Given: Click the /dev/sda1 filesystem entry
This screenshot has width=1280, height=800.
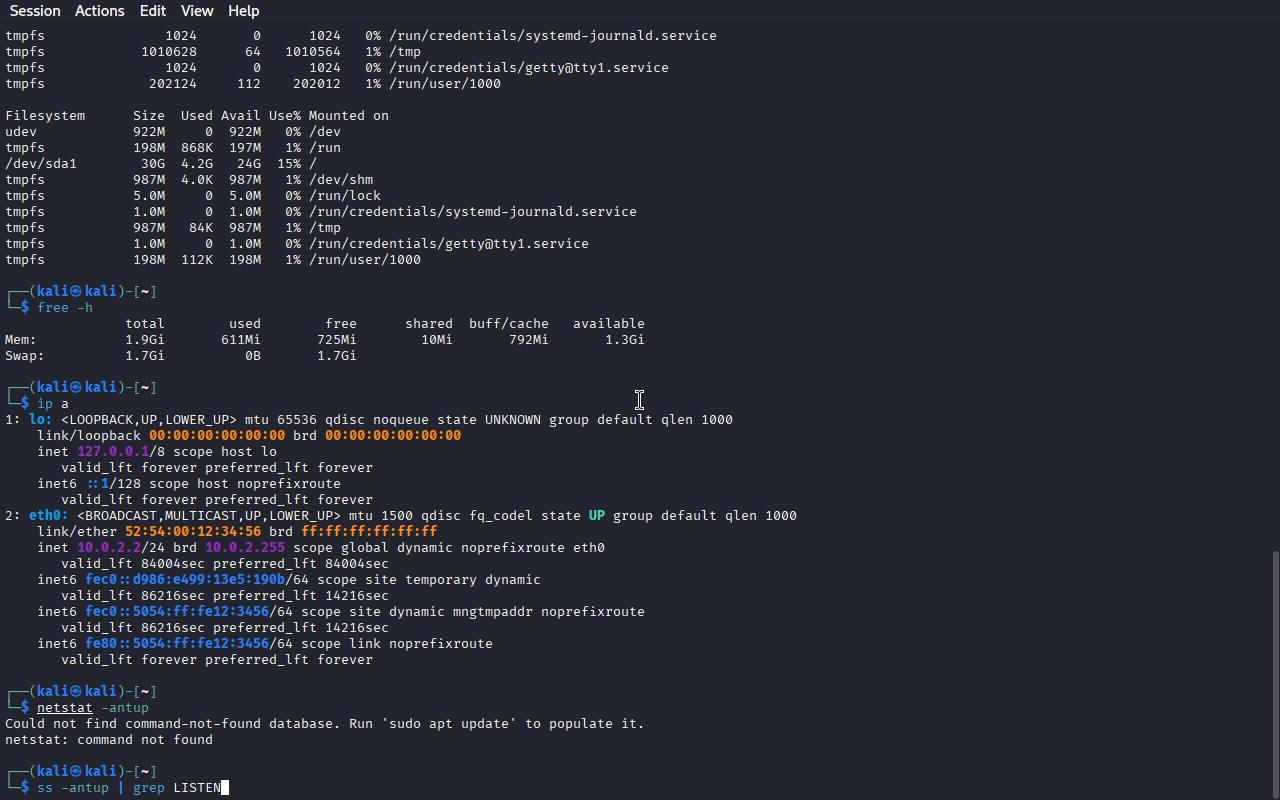Looking at the screenshot, I should click(x=41, y=164).
